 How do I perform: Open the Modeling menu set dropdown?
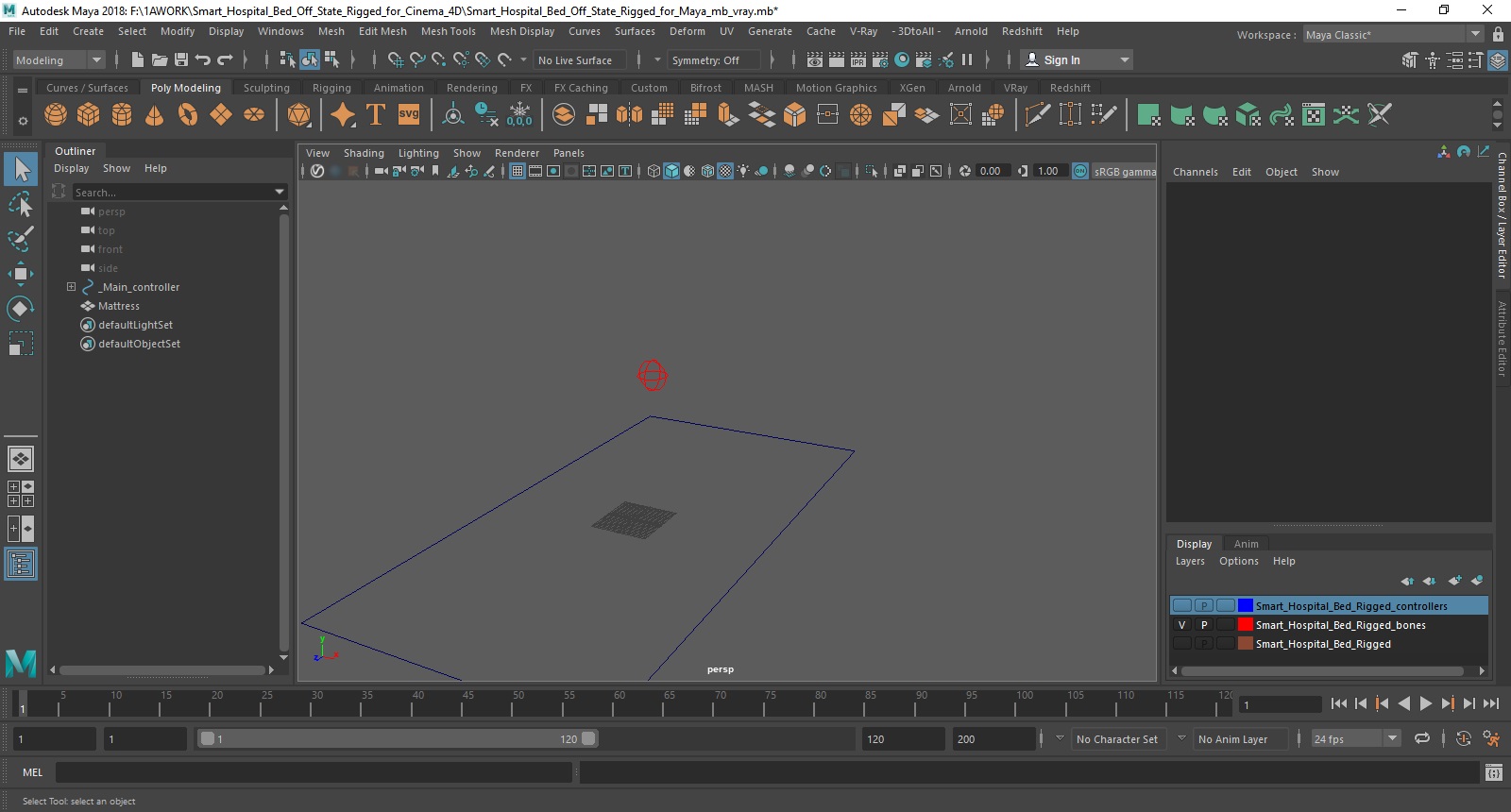[59, 59]
